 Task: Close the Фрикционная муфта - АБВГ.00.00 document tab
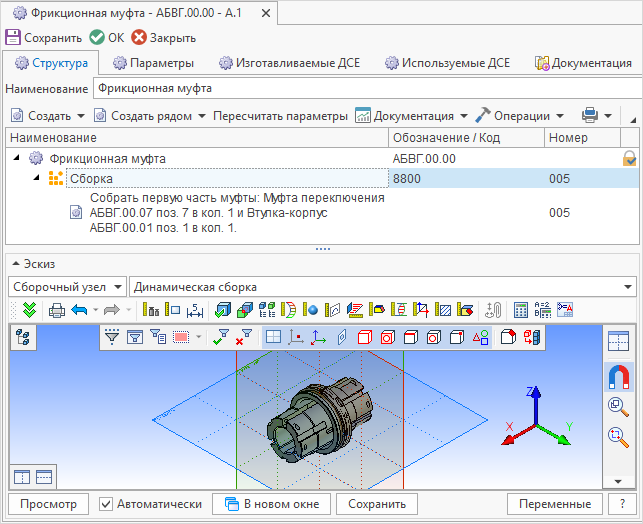click(266, 14)
